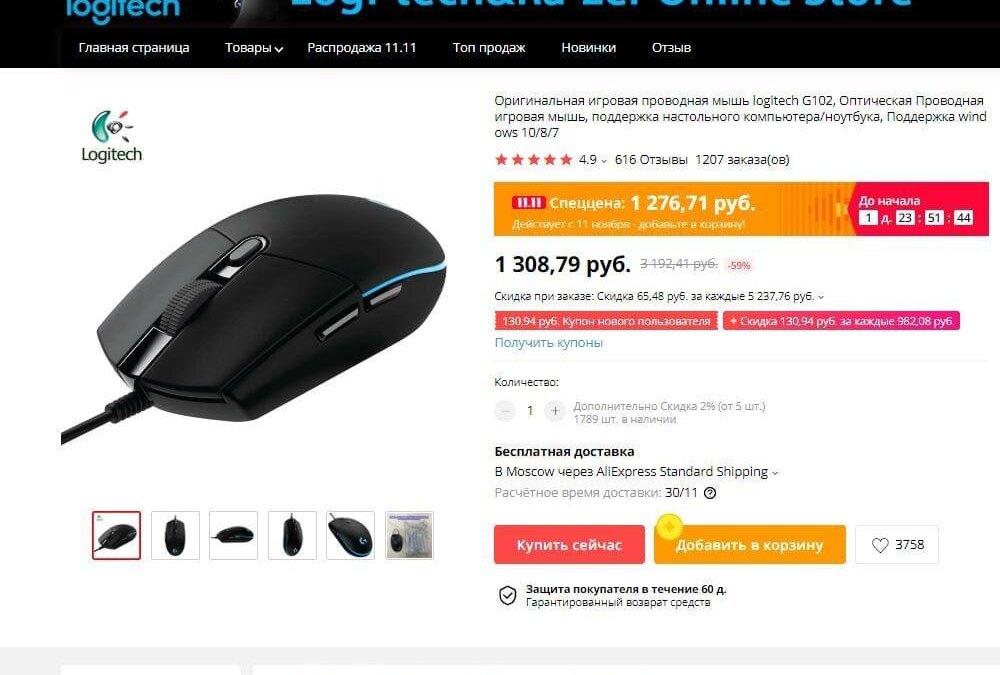Viewport: 1000px width, 675px height.
Task: Click the buyer protection shield icon
Action: pyautogui.click(x=508, y=595)
